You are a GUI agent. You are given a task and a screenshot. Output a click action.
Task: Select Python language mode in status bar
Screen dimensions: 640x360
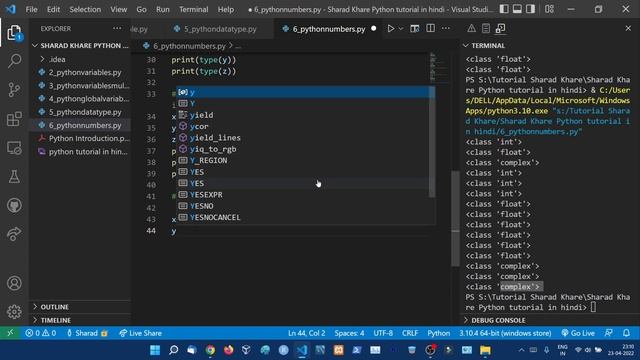click(438, 333)
